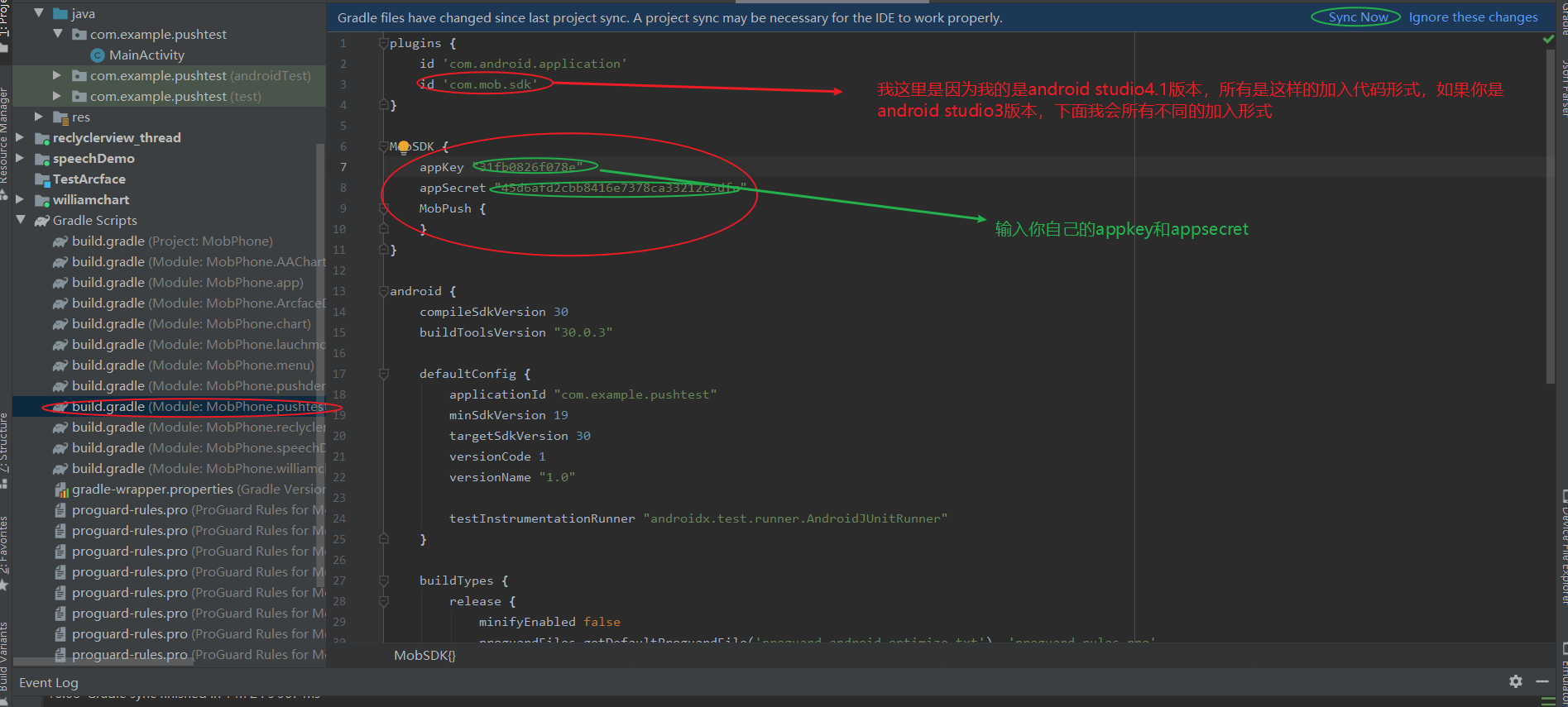Fold the release block at line 28
Viewport: 1568px width, 707px height.
click(383, 601)
